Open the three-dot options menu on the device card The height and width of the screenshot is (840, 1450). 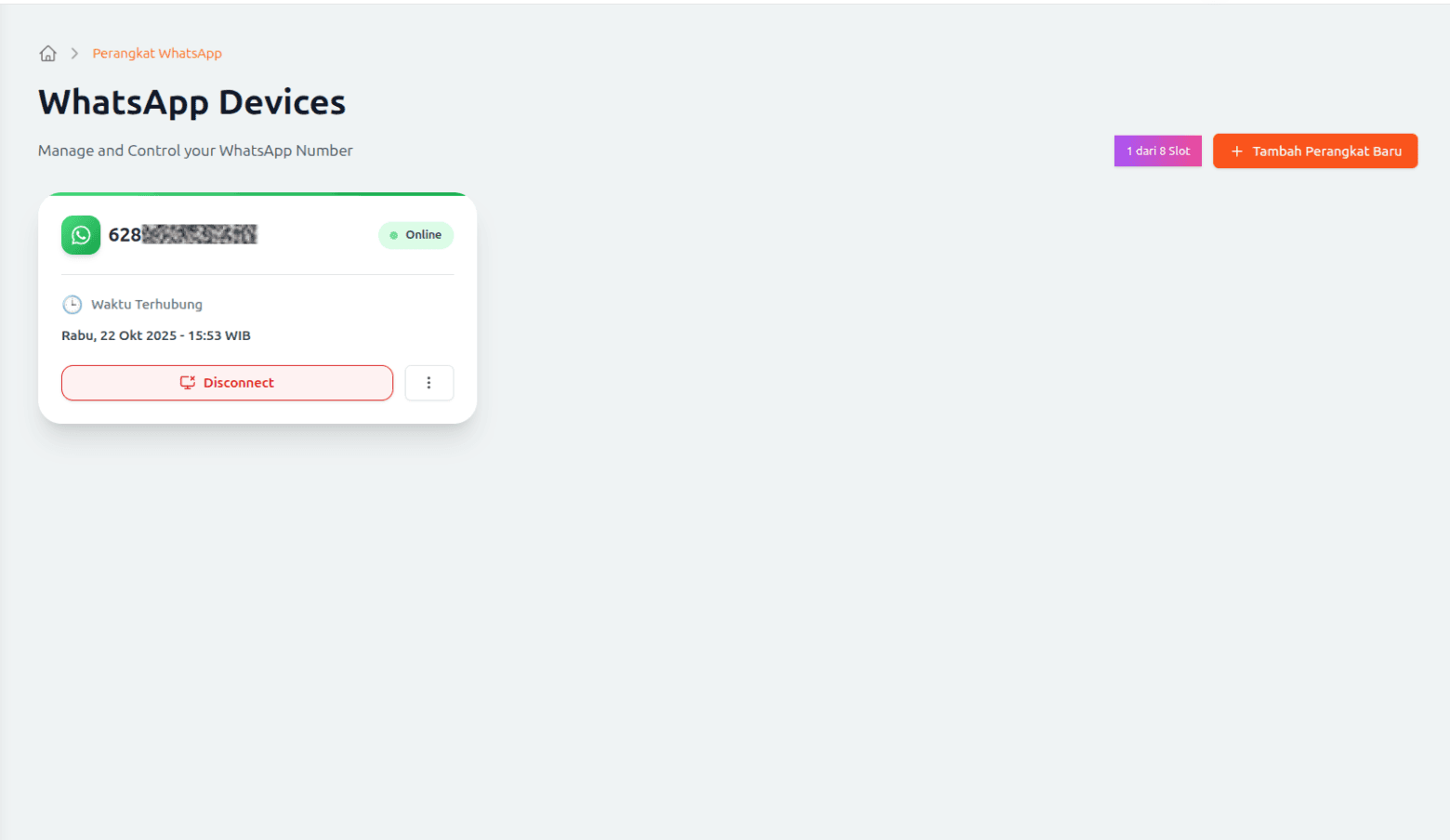pos(428,383)
